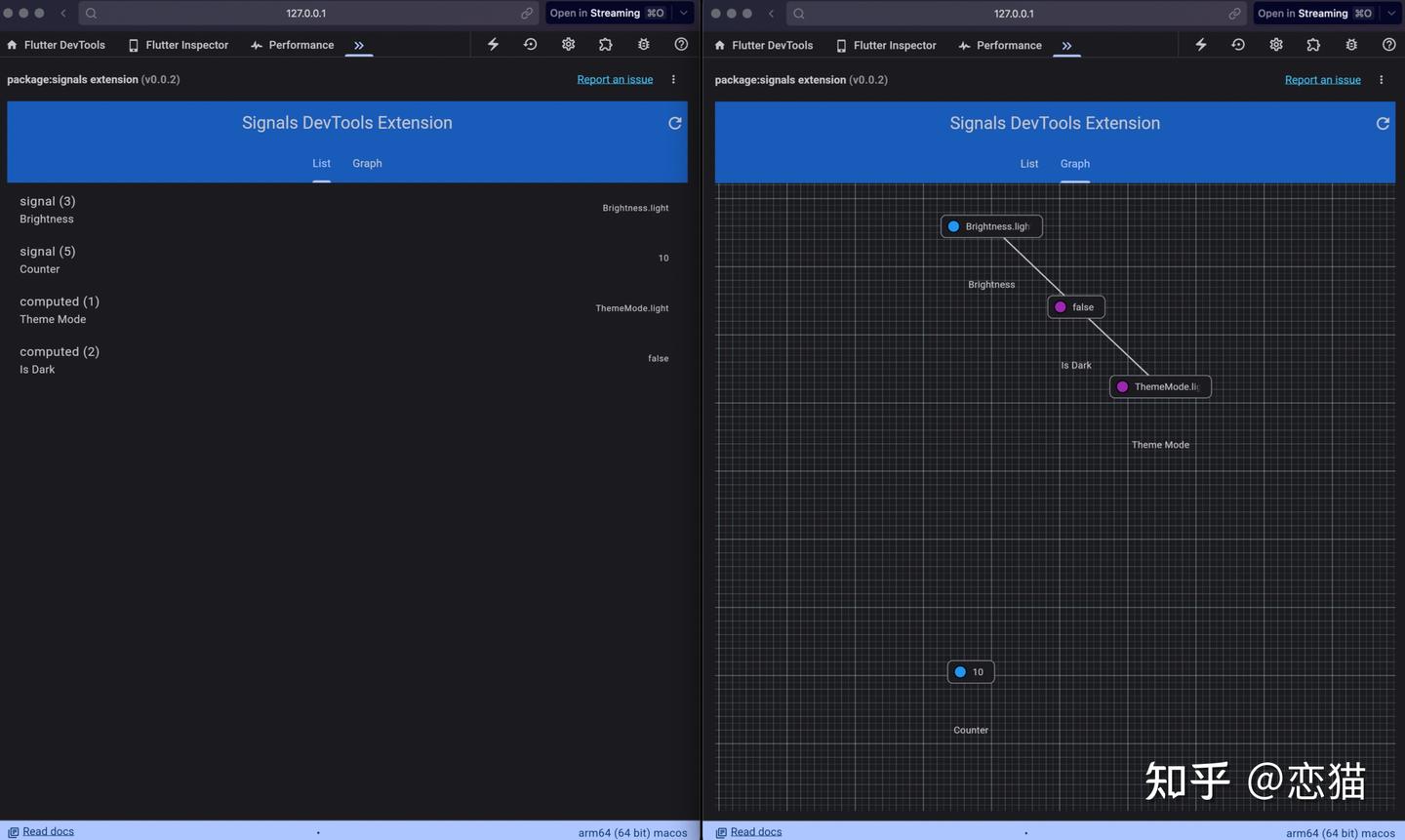The height and width of the screenshot is (840, 1405).
Task: Open help question-mark icon in right window
Action: (x=1389, y=45)
